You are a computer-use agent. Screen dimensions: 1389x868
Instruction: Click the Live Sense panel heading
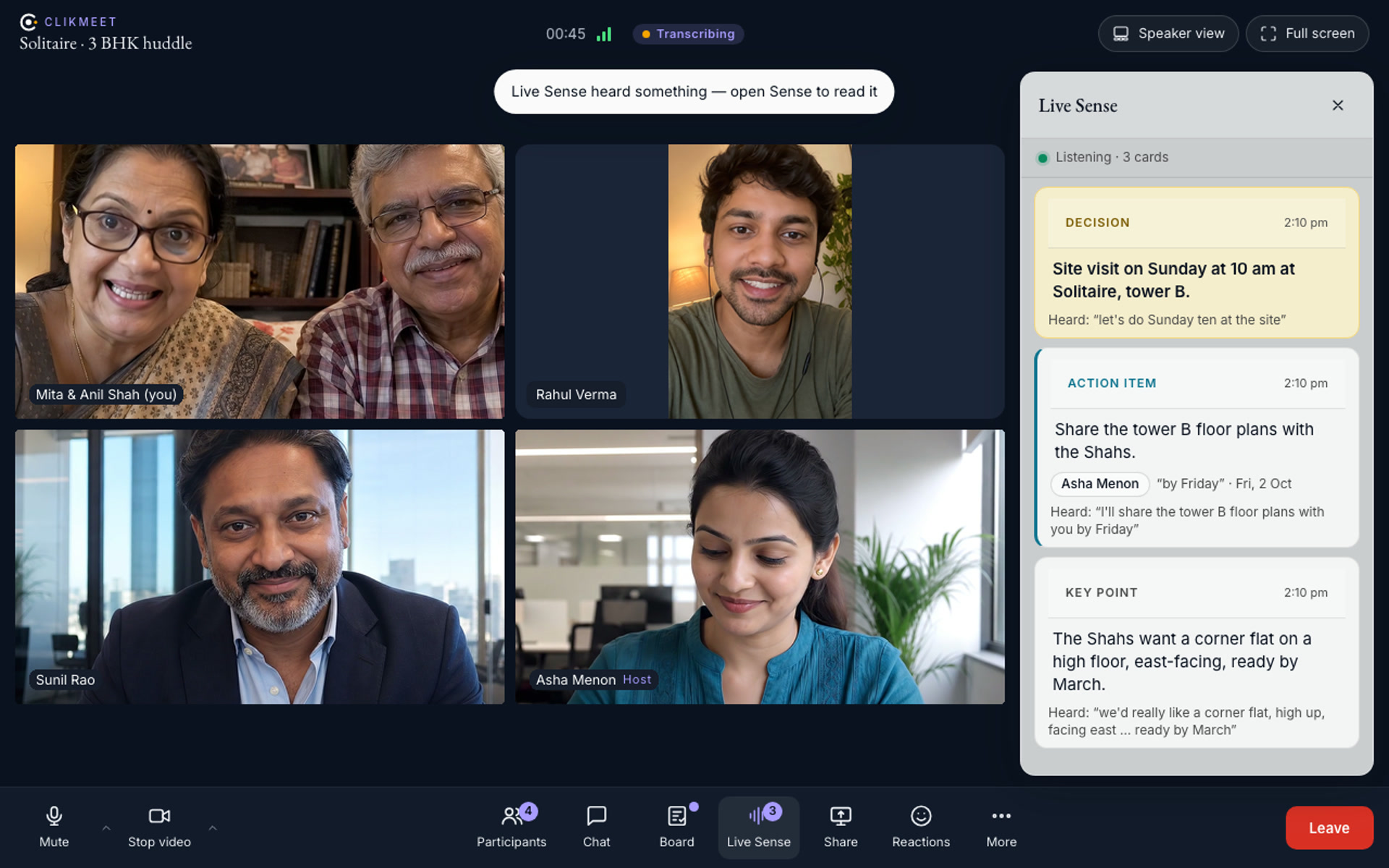click(x=1078, y=106)
